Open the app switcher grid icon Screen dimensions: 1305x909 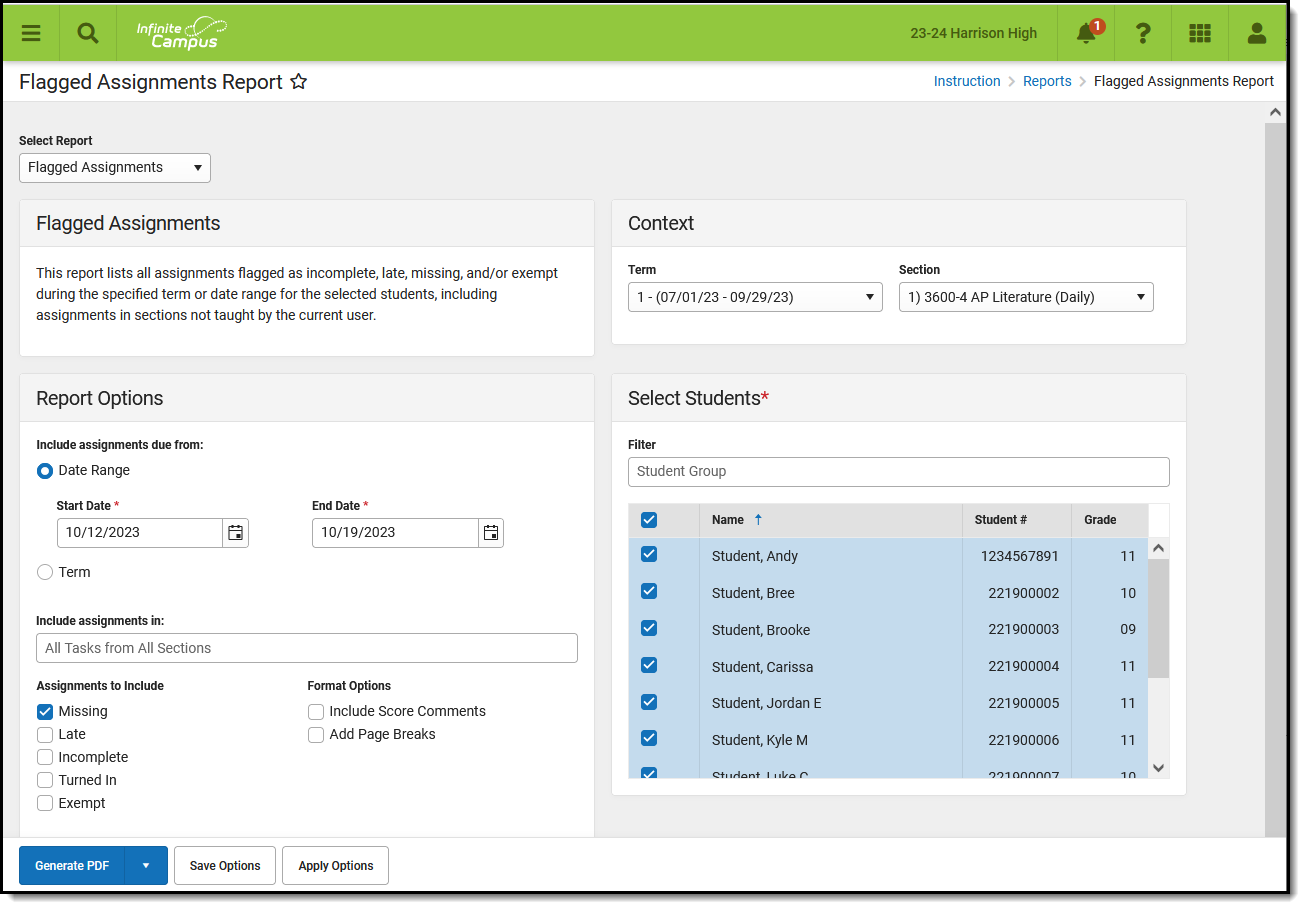pos(1200,34)
